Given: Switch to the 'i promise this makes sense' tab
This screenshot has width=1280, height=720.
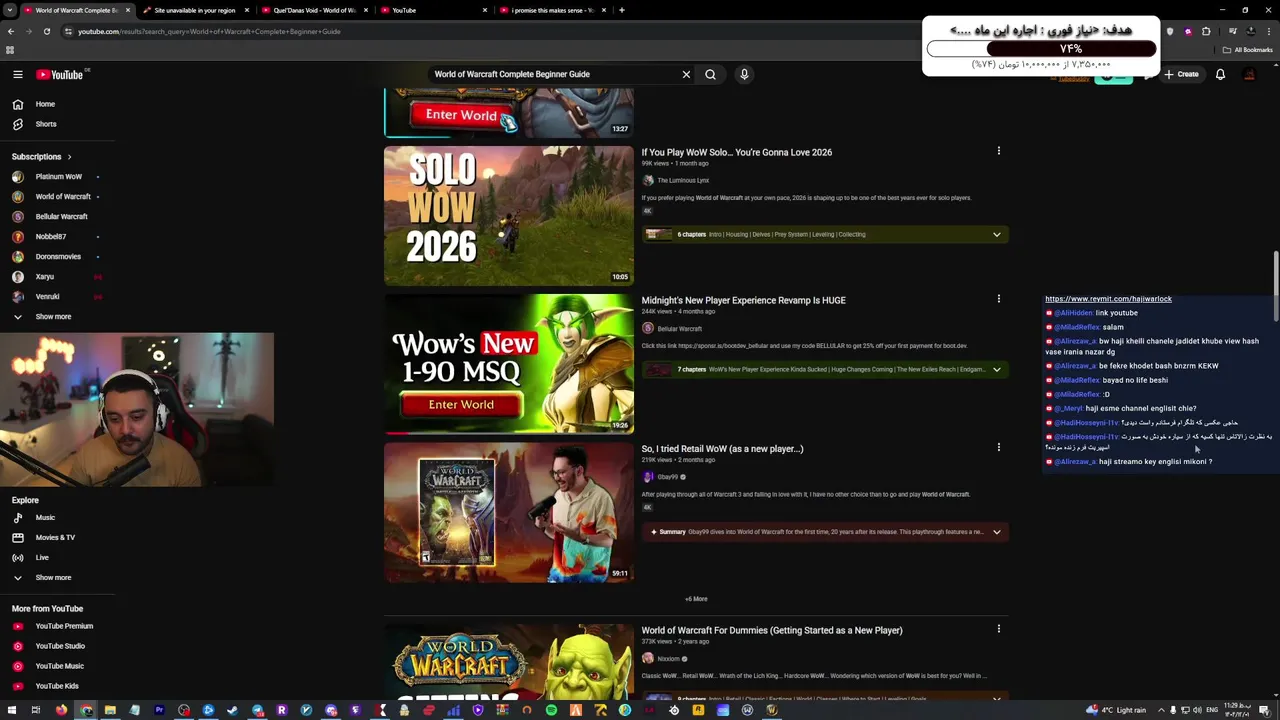Looking at the screenshot, I should 552,10.
